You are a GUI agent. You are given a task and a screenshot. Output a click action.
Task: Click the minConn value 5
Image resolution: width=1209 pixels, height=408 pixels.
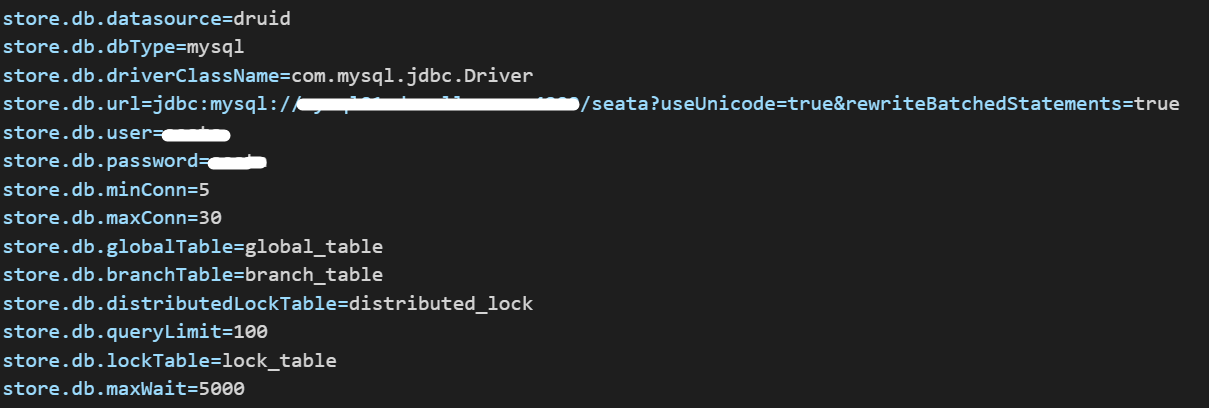point(204,189)
